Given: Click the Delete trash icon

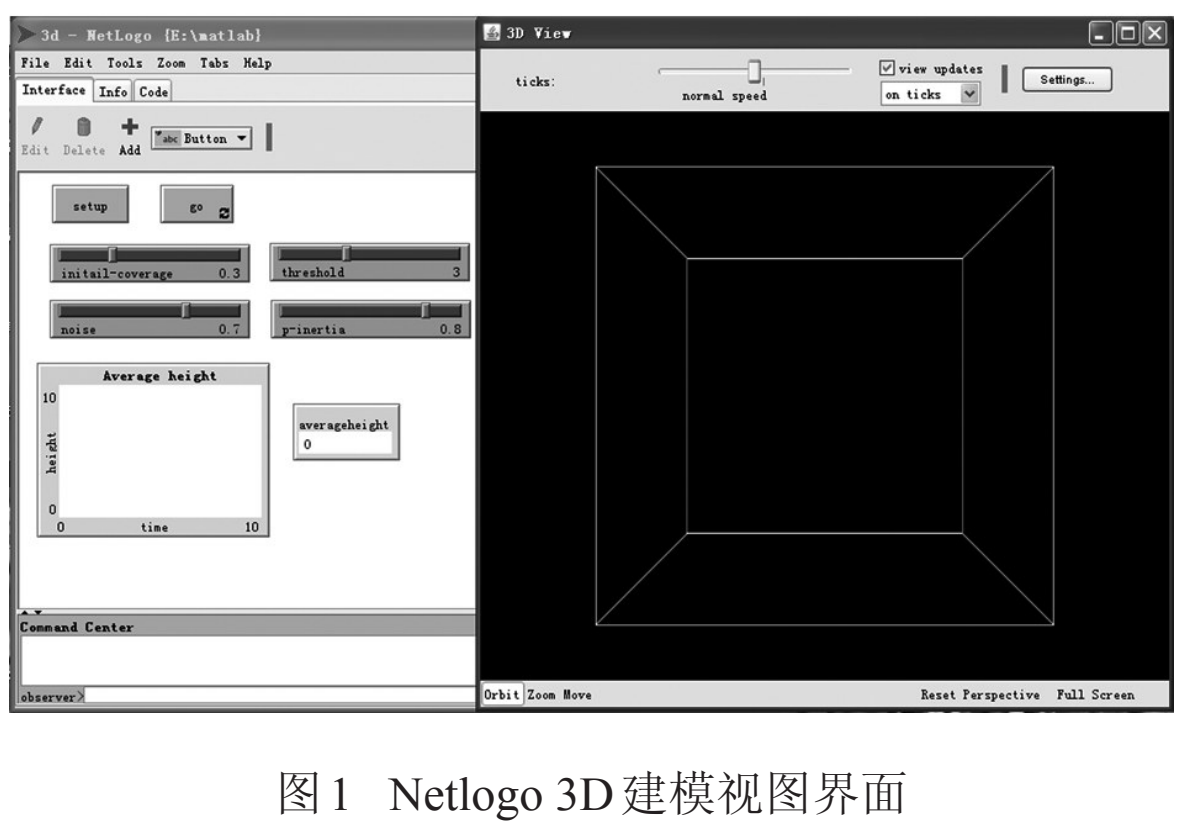Looking at the screenshot, I should click(x=85, y=127).
